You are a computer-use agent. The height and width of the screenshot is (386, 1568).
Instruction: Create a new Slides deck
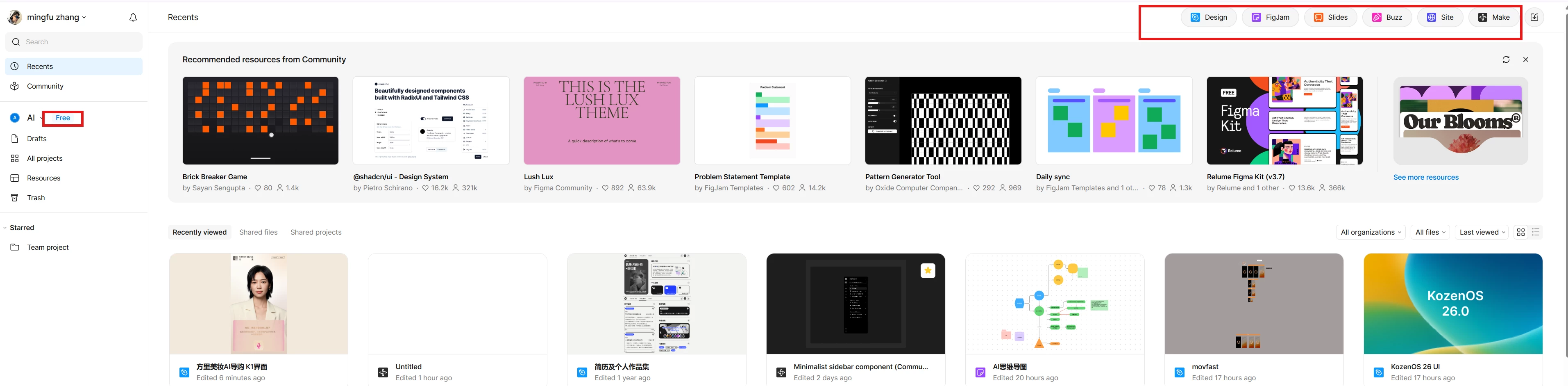tap(1331, 18)
